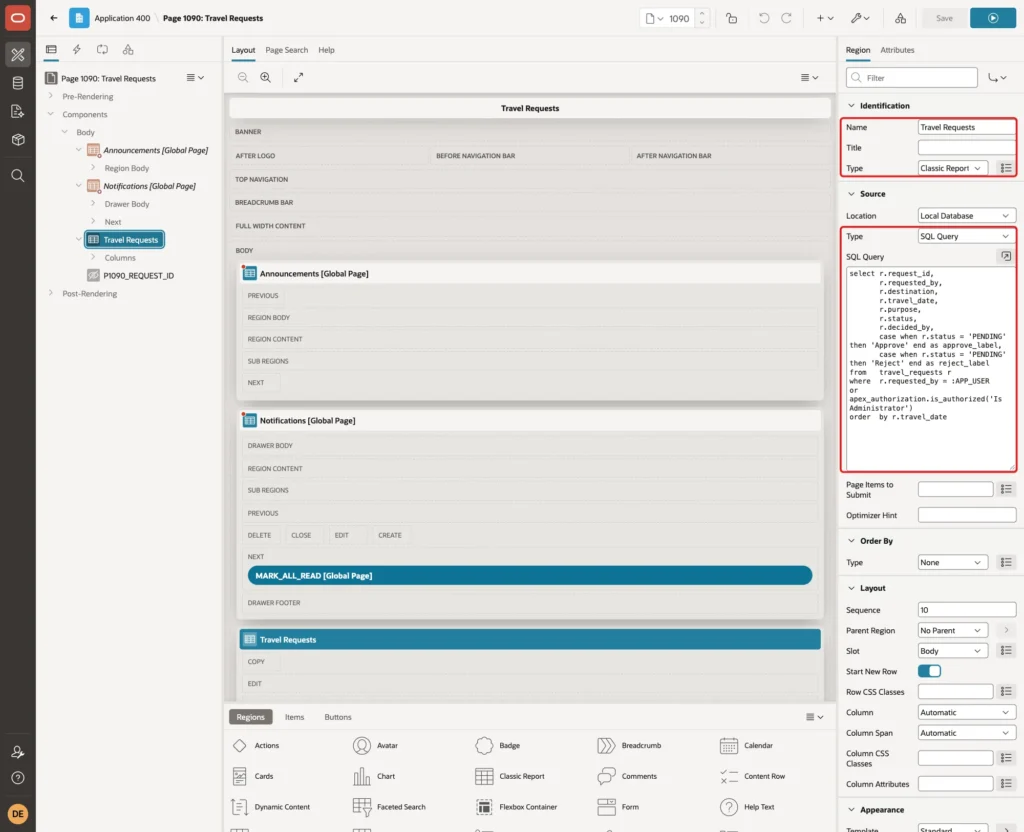Open the Oracle APEX home logo
This screenshot has width=1024, height=832.
[x=18, y=18]
